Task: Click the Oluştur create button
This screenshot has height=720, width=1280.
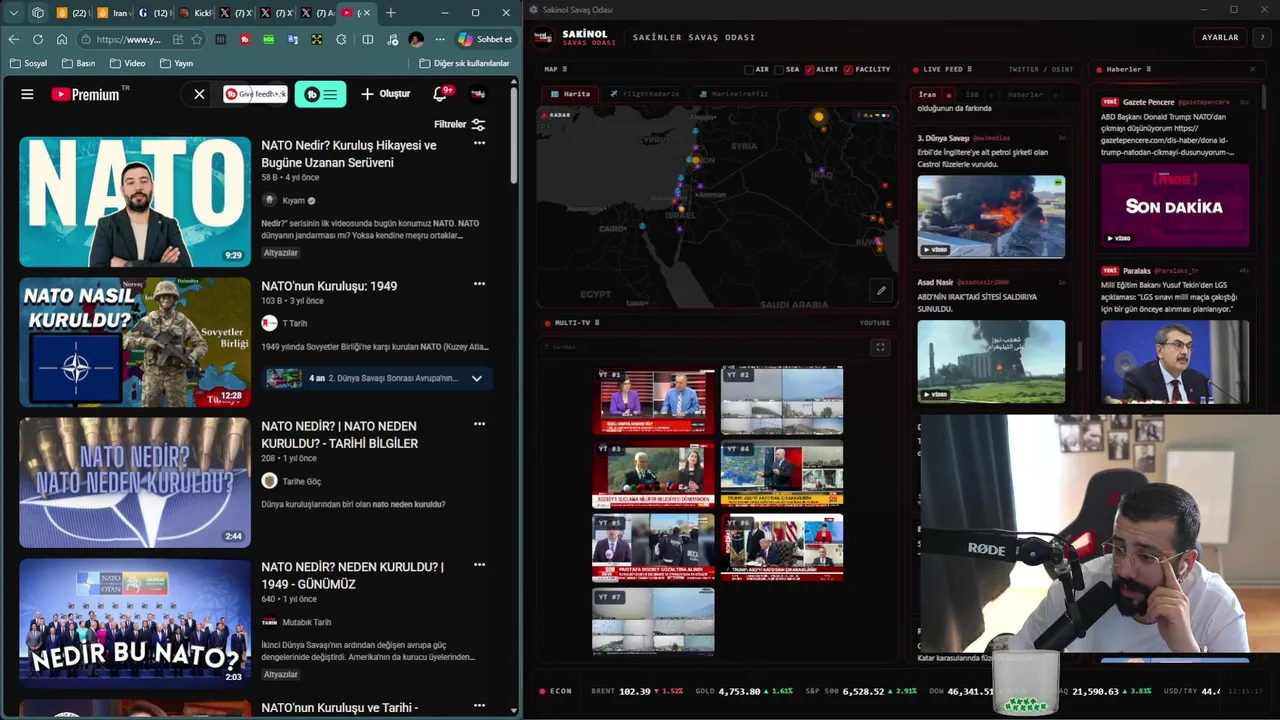Action: tap(386, 94)
